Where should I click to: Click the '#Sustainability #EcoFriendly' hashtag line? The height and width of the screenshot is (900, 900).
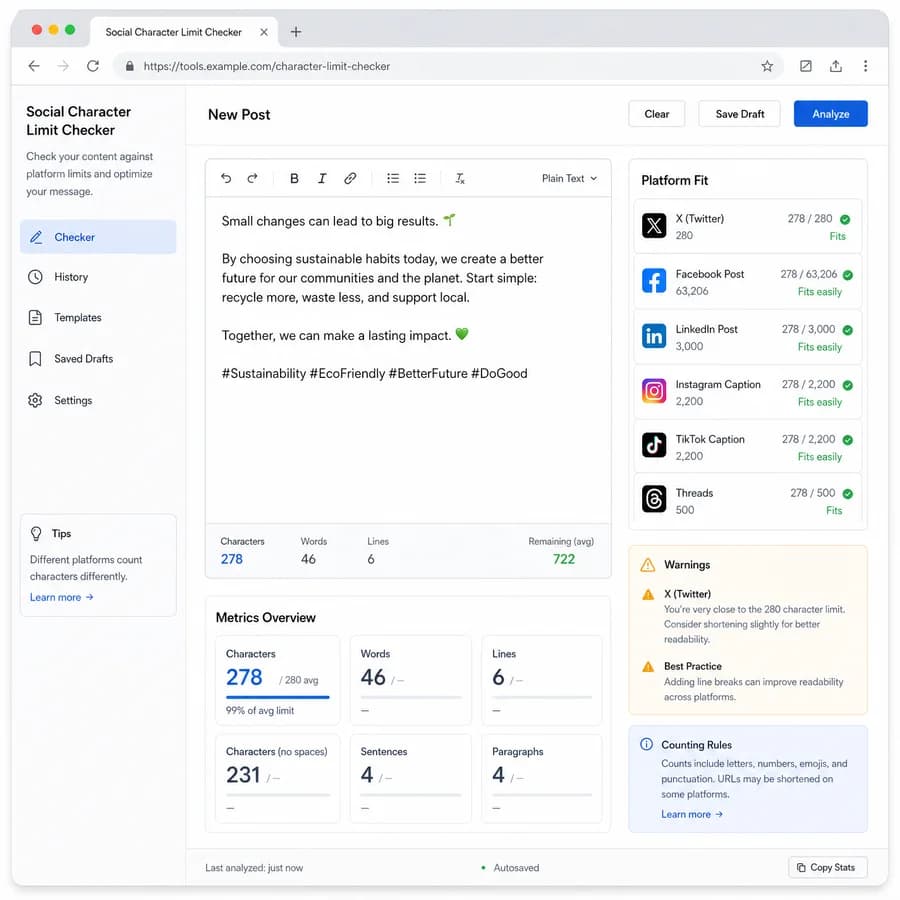click(x=374, y=374)
